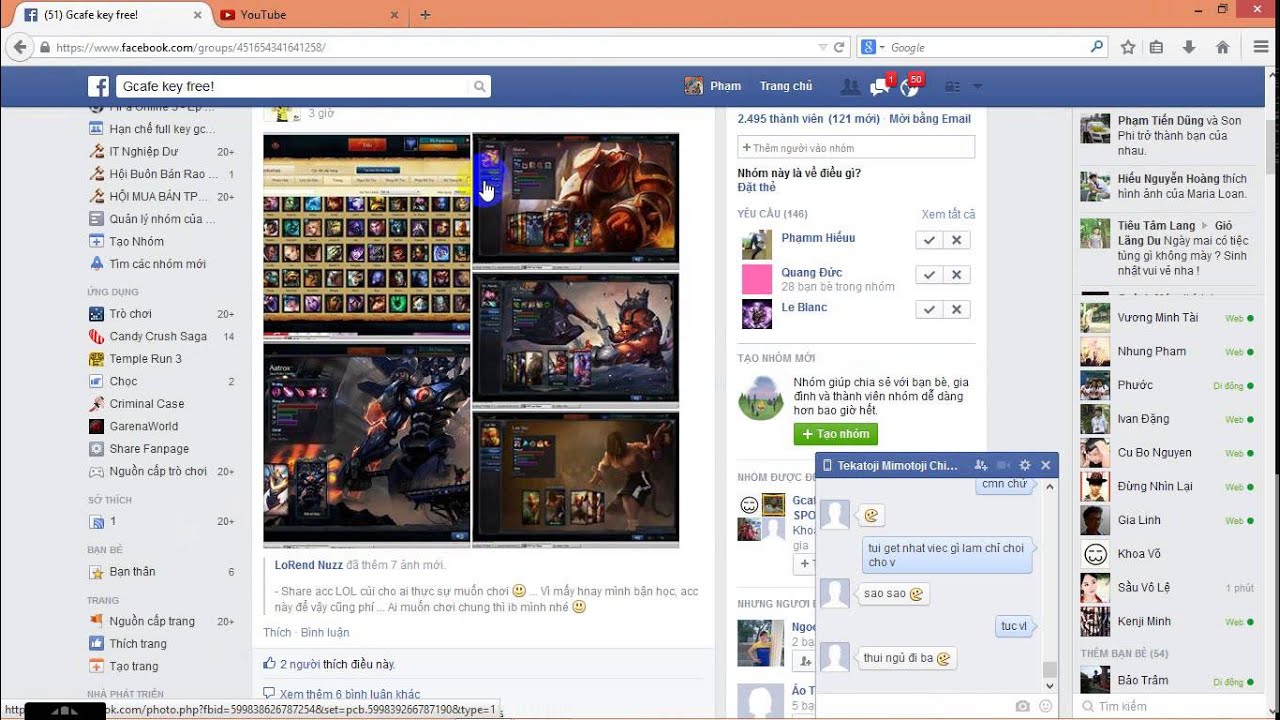Open the champion grid screenshot thumbnail
Screen dimensions: 1280x720
click(366, 236)
